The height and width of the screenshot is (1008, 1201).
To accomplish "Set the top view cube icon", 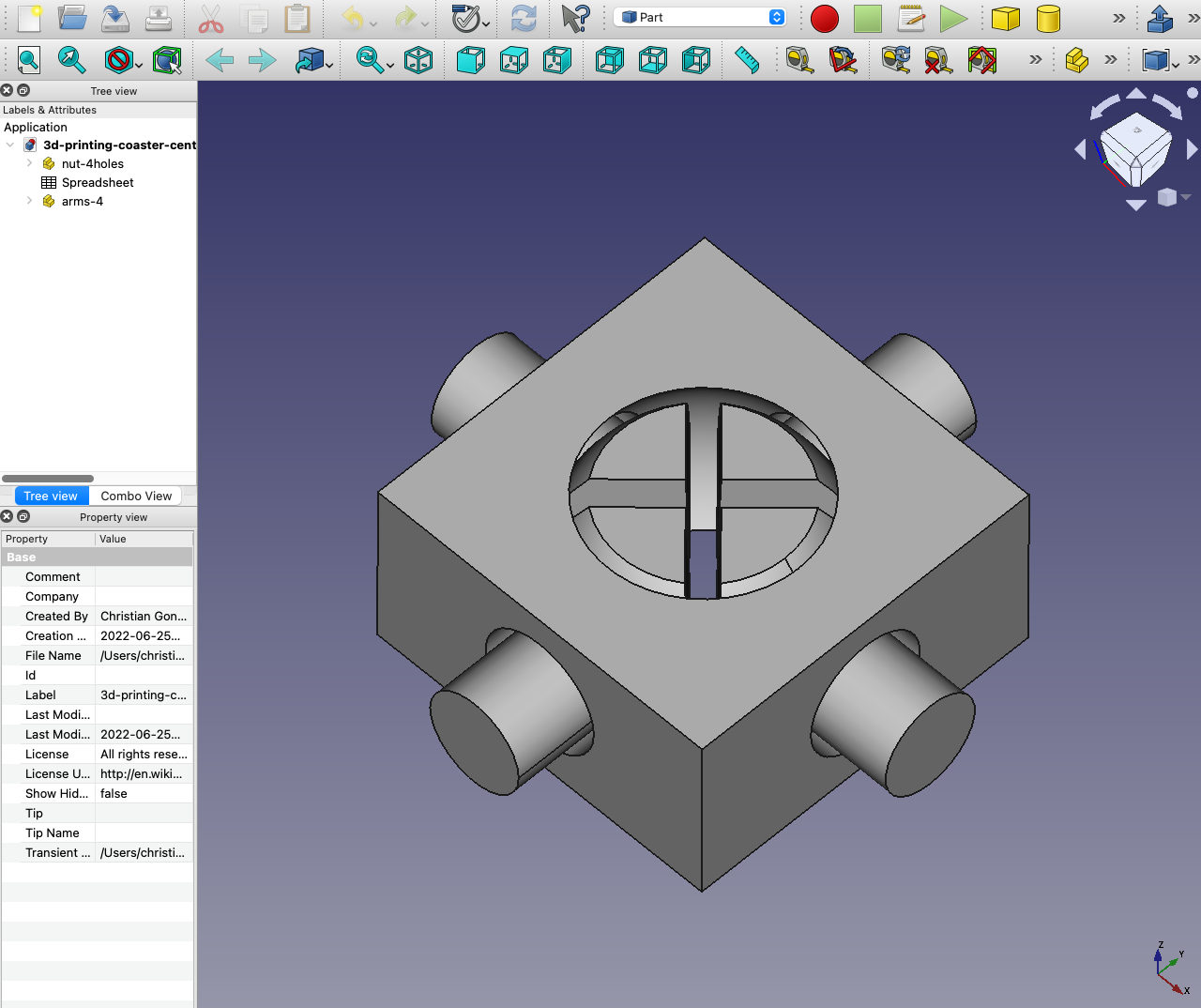I will point(514,61).
